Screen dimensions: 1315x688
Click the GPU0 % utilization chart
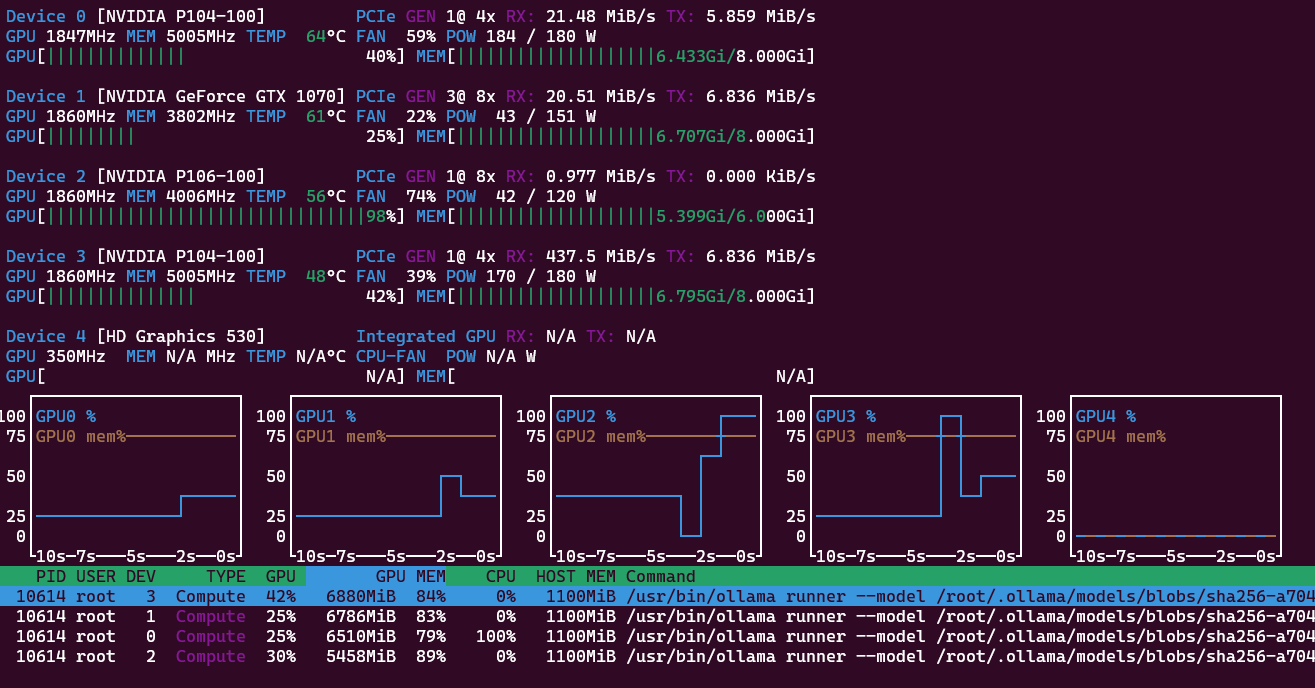[x=136, y=476]
